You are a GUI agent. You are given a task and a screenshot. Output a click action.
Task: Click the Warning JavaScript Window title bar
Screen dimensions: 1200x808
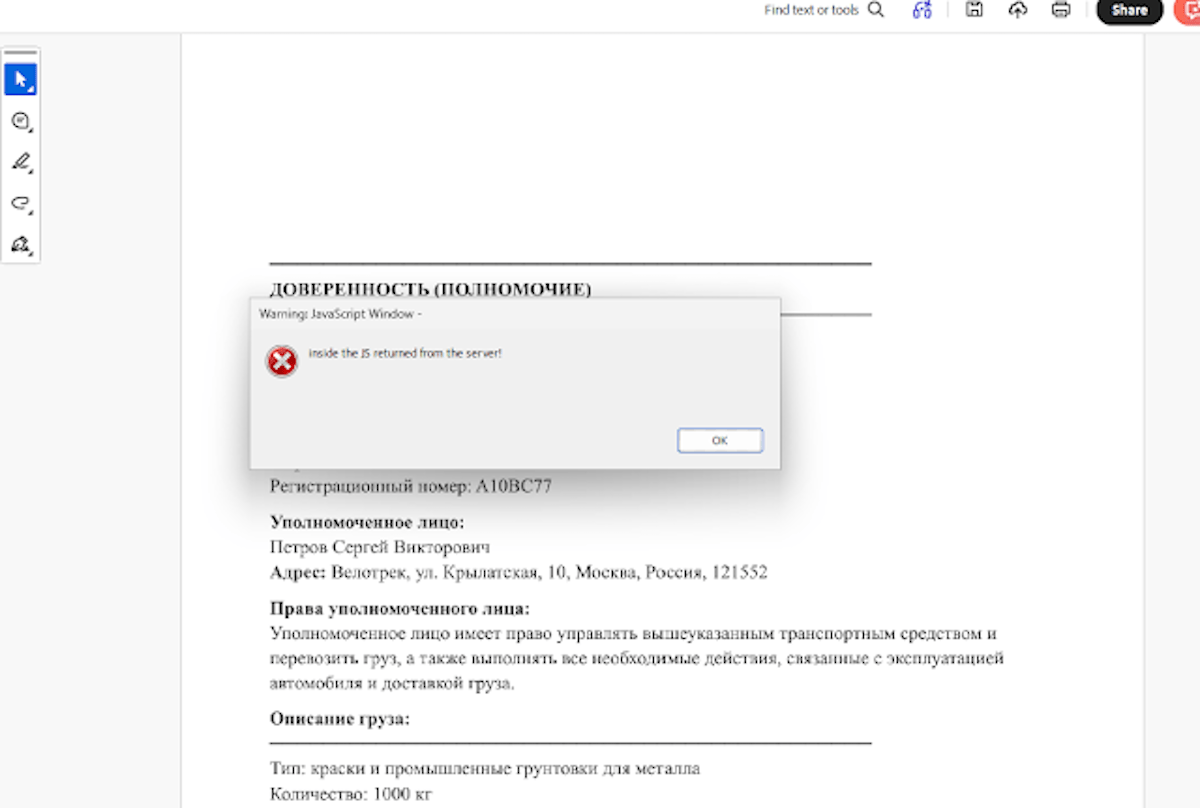[515, 313]
